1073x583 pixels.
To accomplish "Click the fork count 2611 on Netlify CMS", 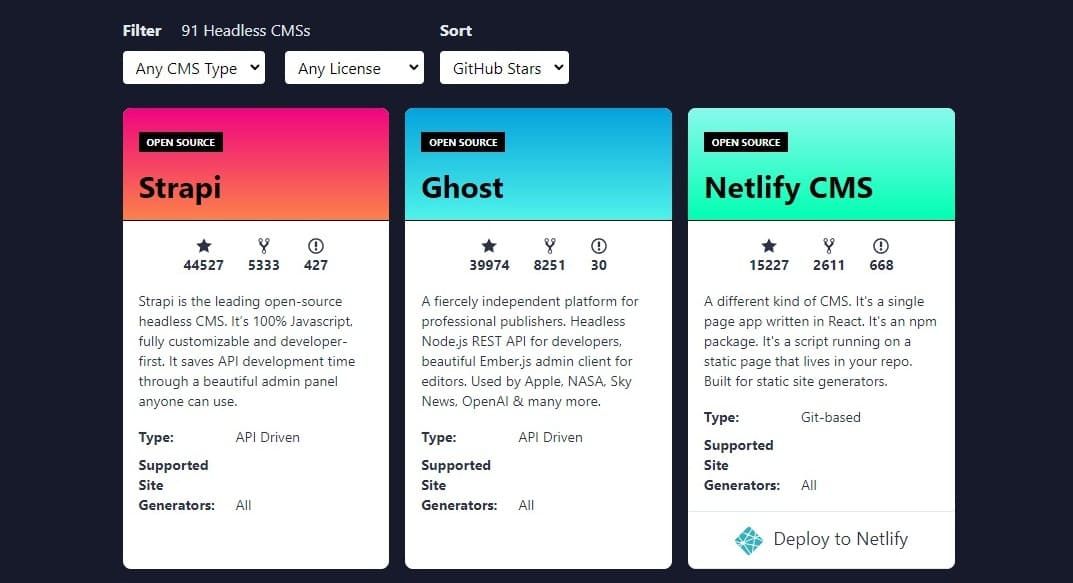I will [829, 265].
